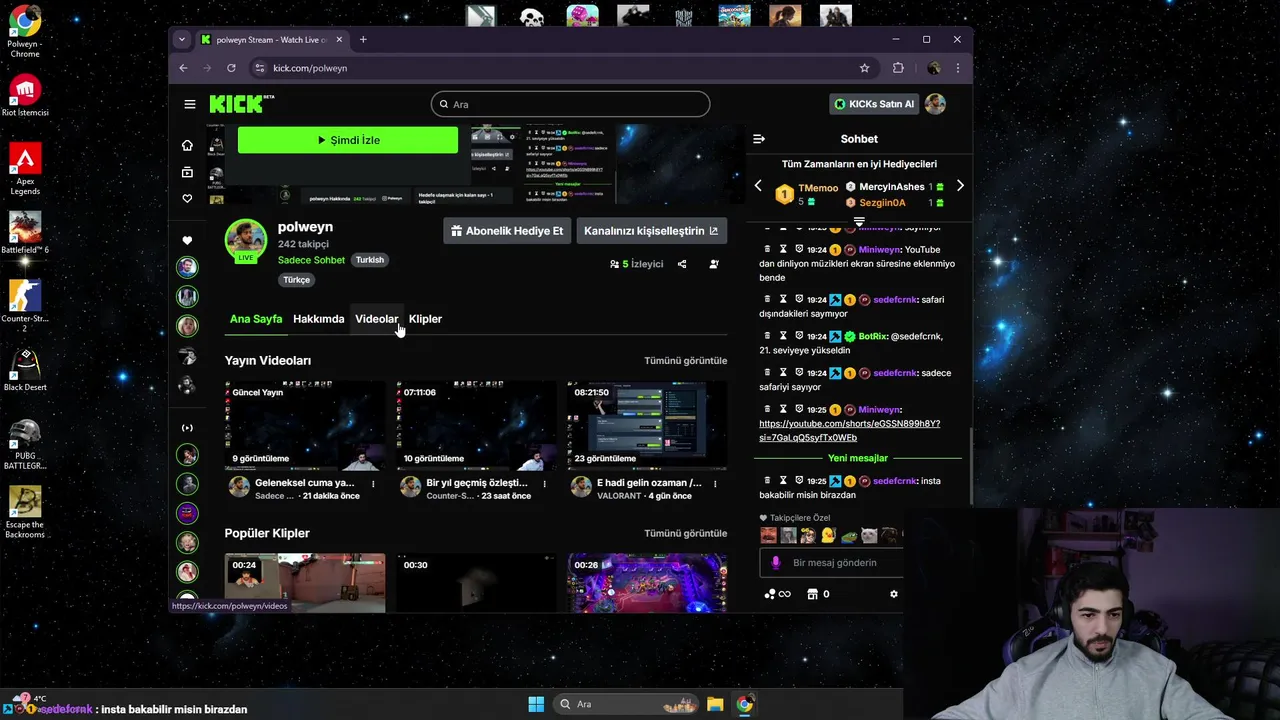Image resolution: width=1280 pixels, height=720 pixels.
Task: Click KICKs Satın Al button
Action: (x=874, y=104)
